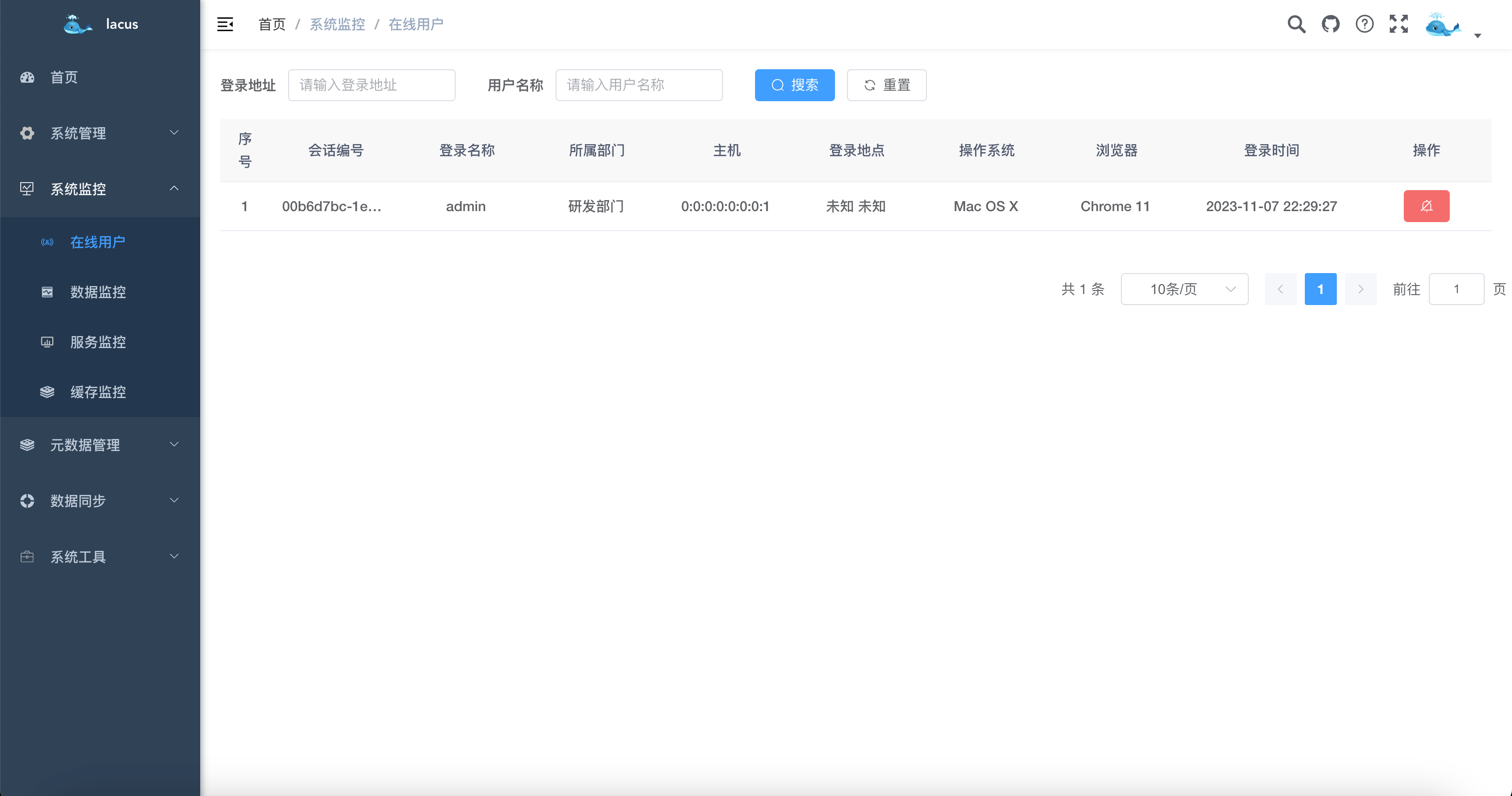Viewport: 1512px width, 796px height.
Task: Open search via the magnifier icon in header
Action: click(1296, 24)
